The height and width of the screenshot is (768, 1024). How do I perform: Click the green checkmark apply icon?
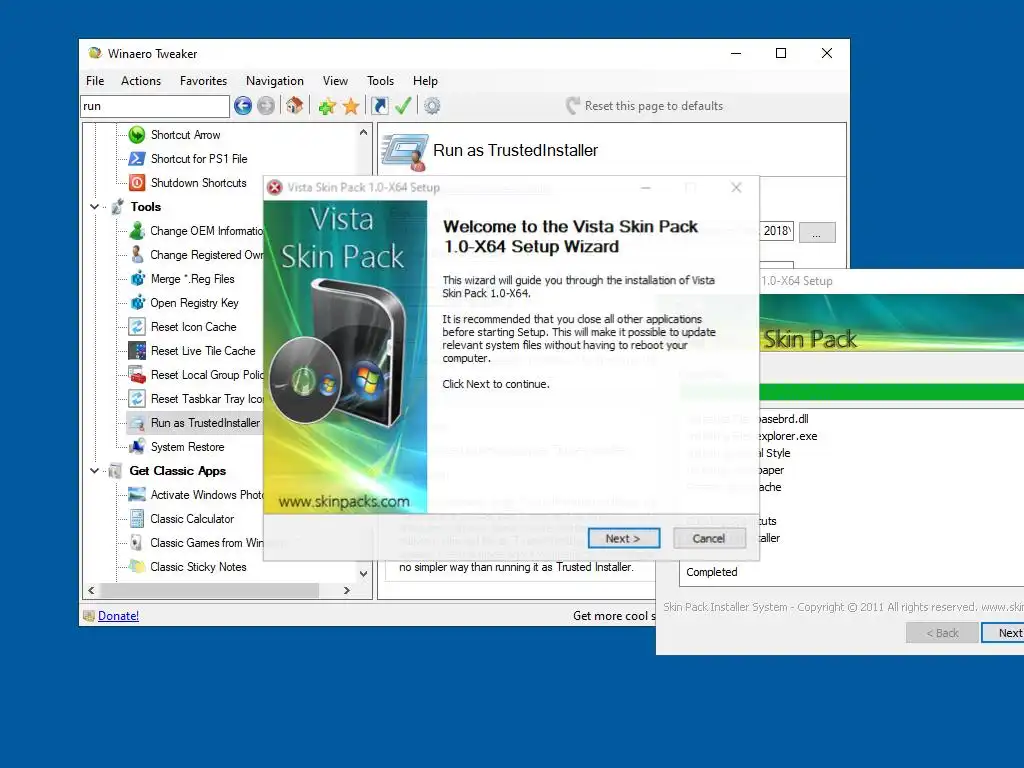click(403, 106)
